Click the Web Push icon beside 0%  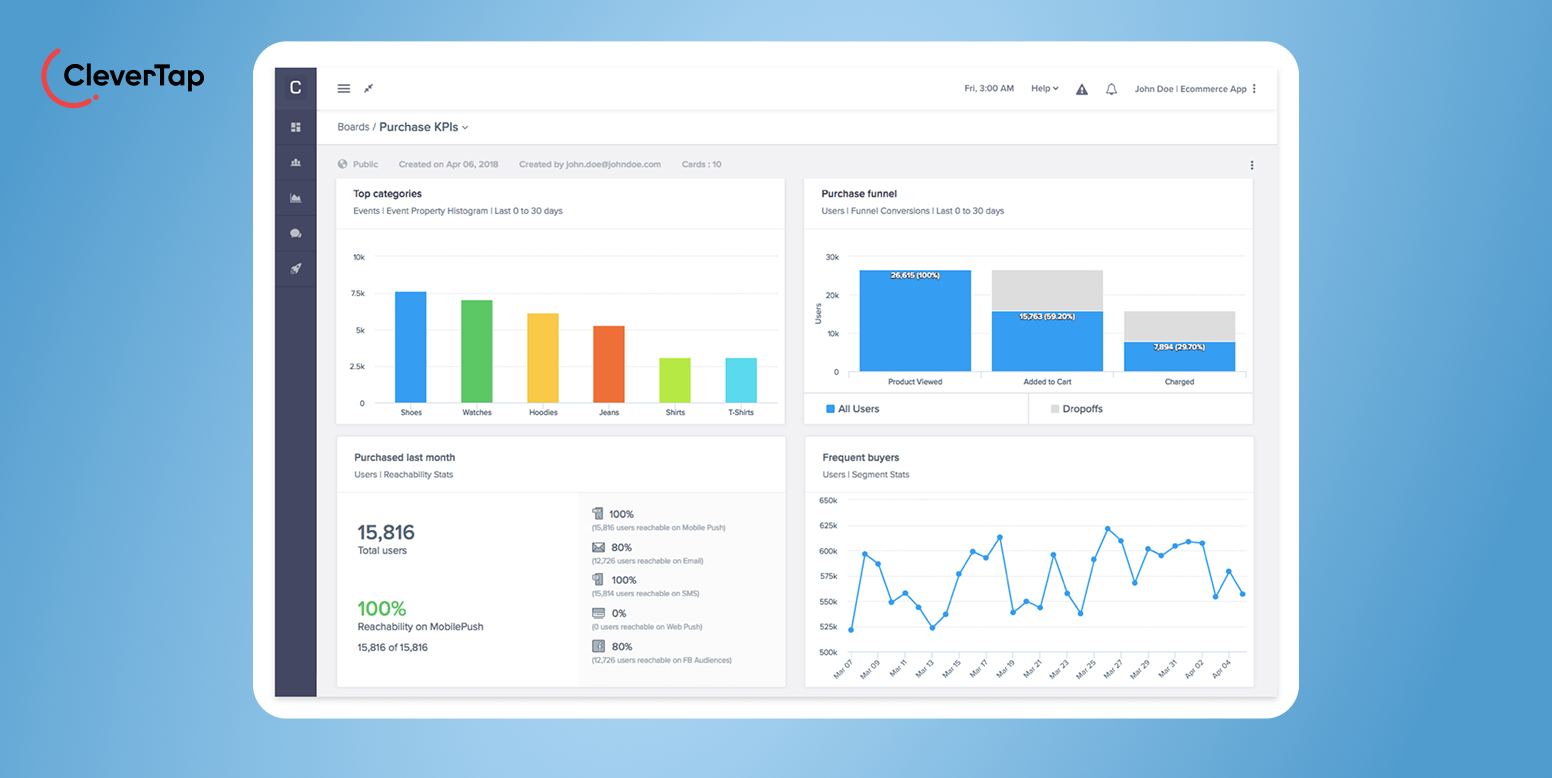[x=598, y=612]
